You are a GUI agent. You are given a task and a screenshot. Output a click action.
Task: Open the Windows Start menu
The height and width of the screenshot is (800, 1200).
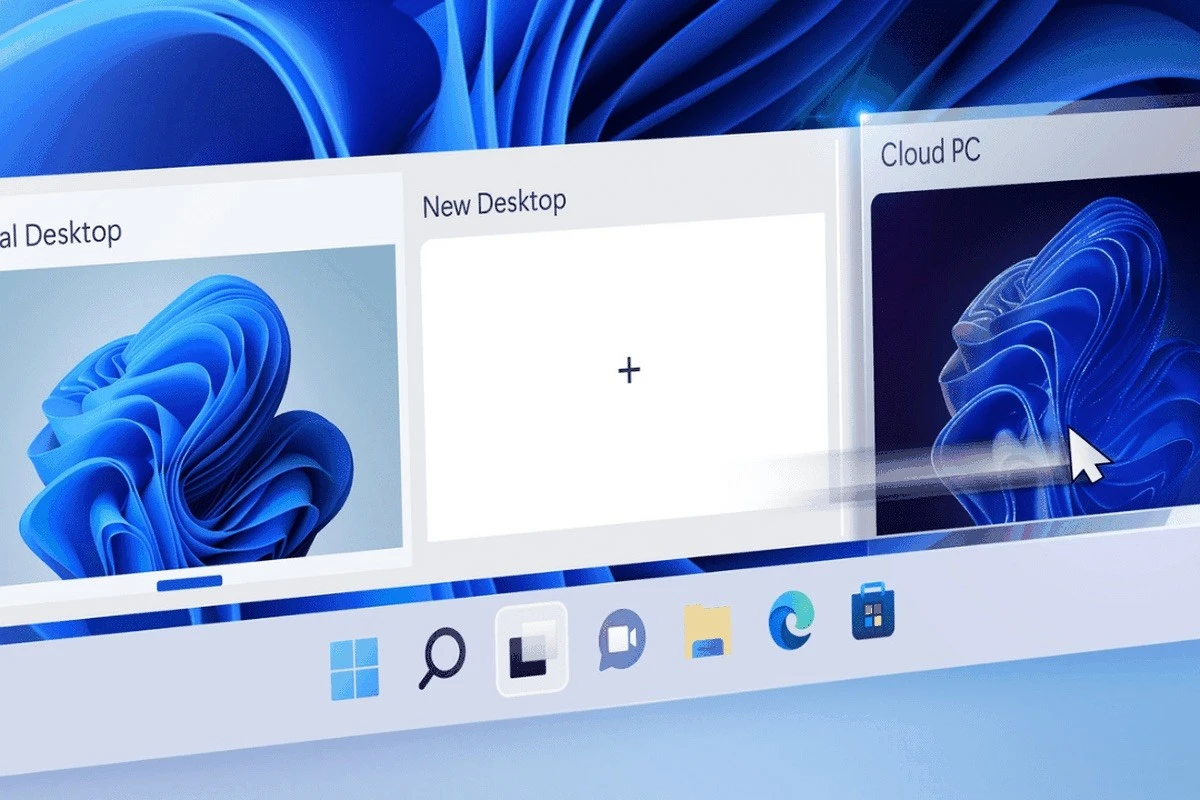[355, 668]
